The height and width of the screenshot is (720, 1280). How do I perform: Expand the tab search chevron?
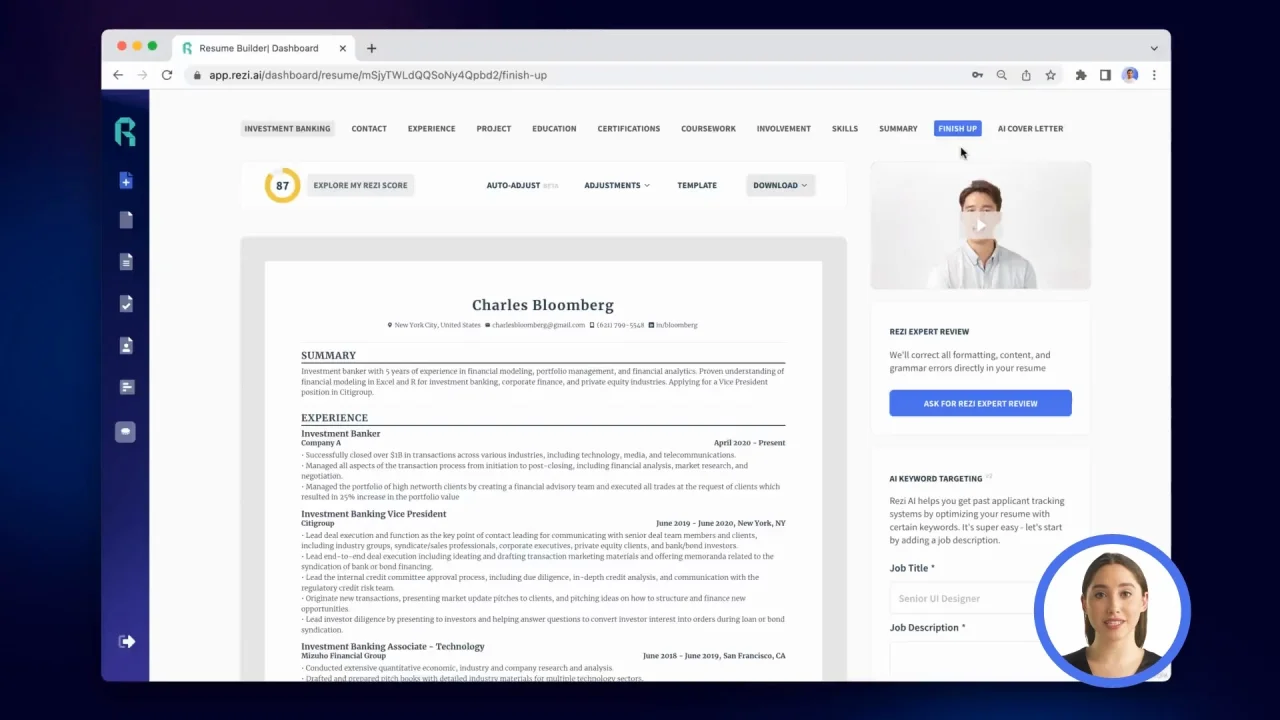[1154, 48]
